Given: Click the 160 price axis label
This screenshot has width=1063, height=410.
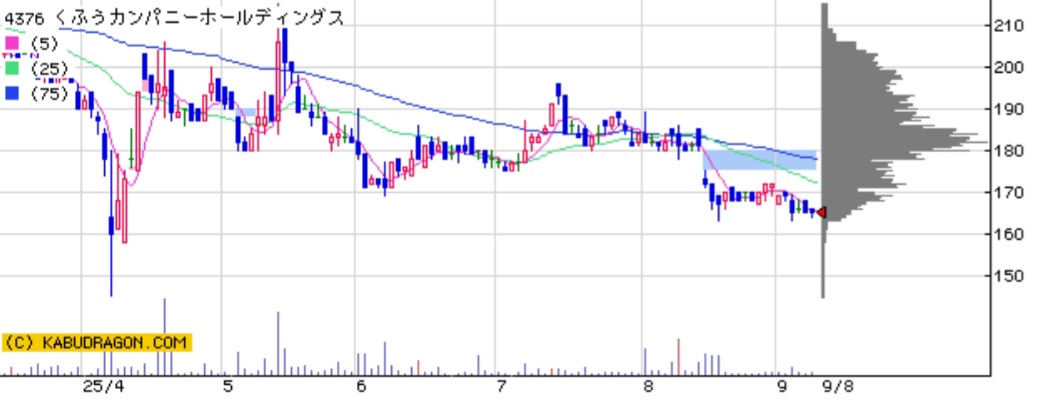Looking at the screenshot, I should pos(1010,234).
